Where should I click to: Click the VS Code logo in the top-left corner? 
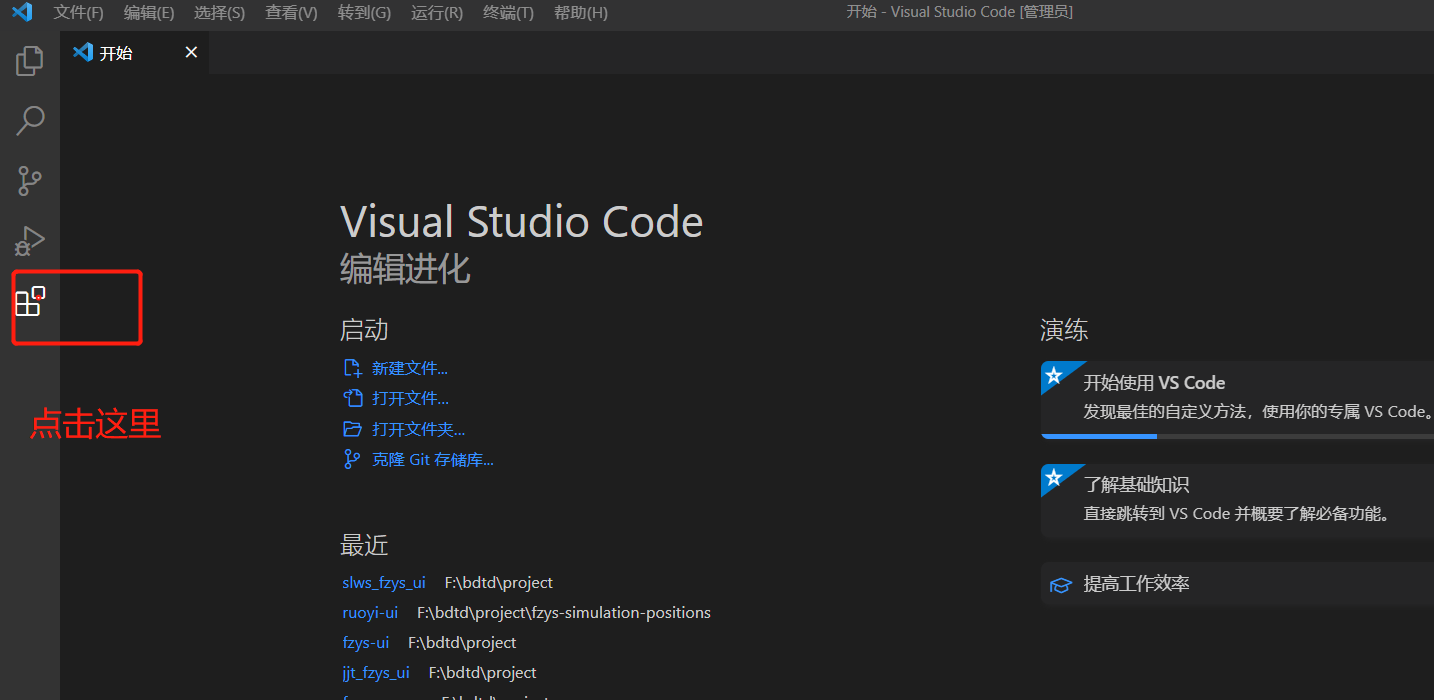(22, 13)
